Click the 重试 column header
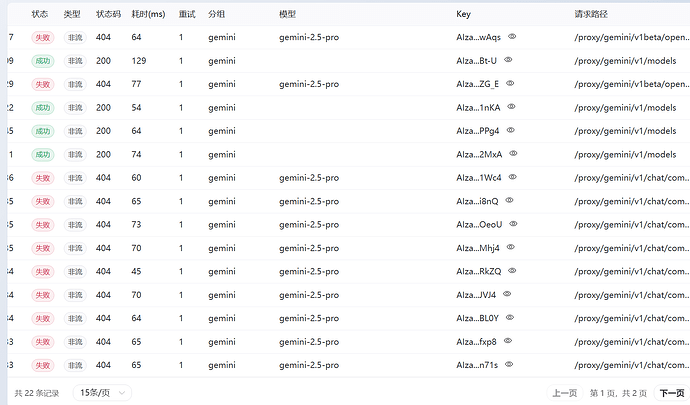This screenshot has width=690, height=405. tap(187, 14)
